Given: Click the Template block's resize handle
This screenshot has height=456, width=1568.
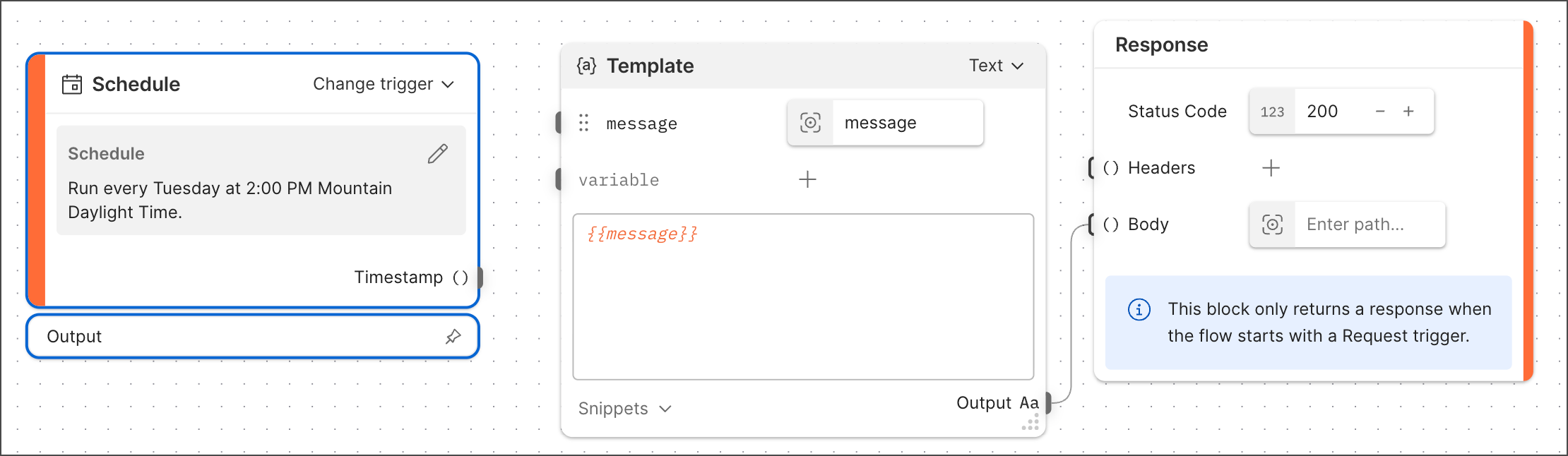Looking at the screenshot, I should (1031, 423).
